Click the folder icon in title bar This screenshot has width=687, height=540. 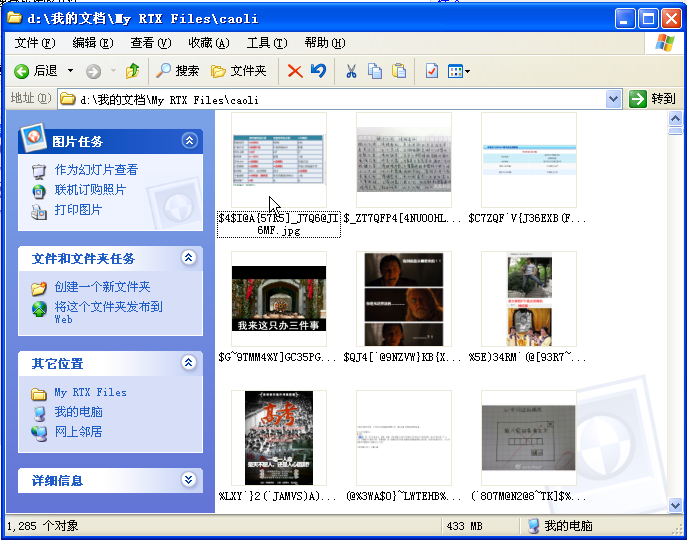coord(14,18)
